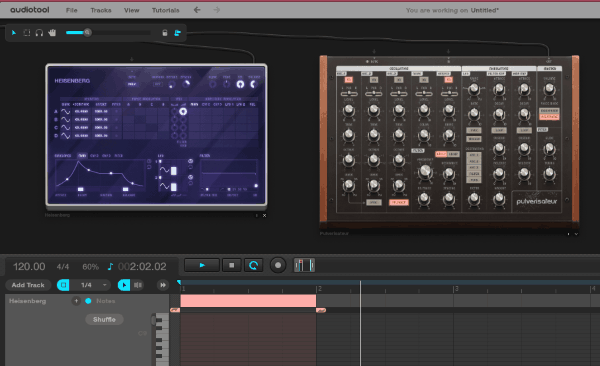Select the arrow pointer tool in desktop toolbar
600x366 pixels.
(x=14, y=33)
